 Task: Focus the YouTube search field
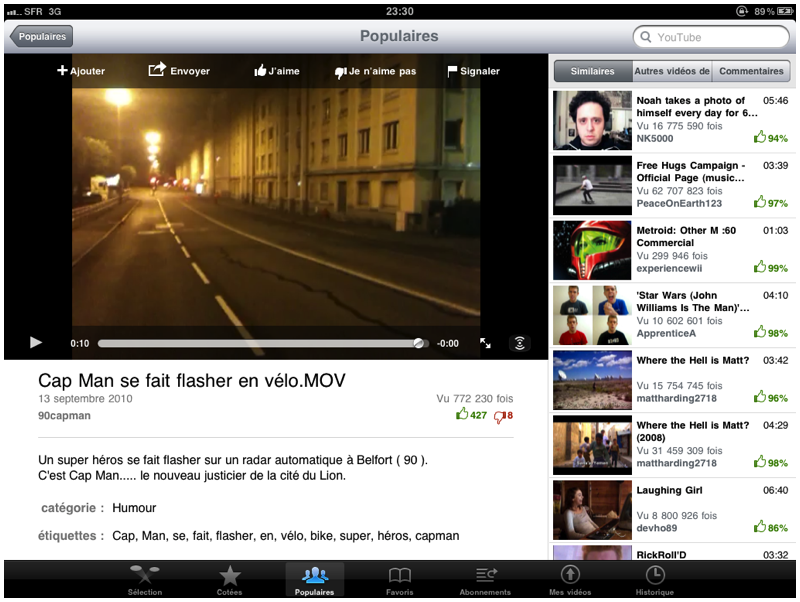(711, 37)
